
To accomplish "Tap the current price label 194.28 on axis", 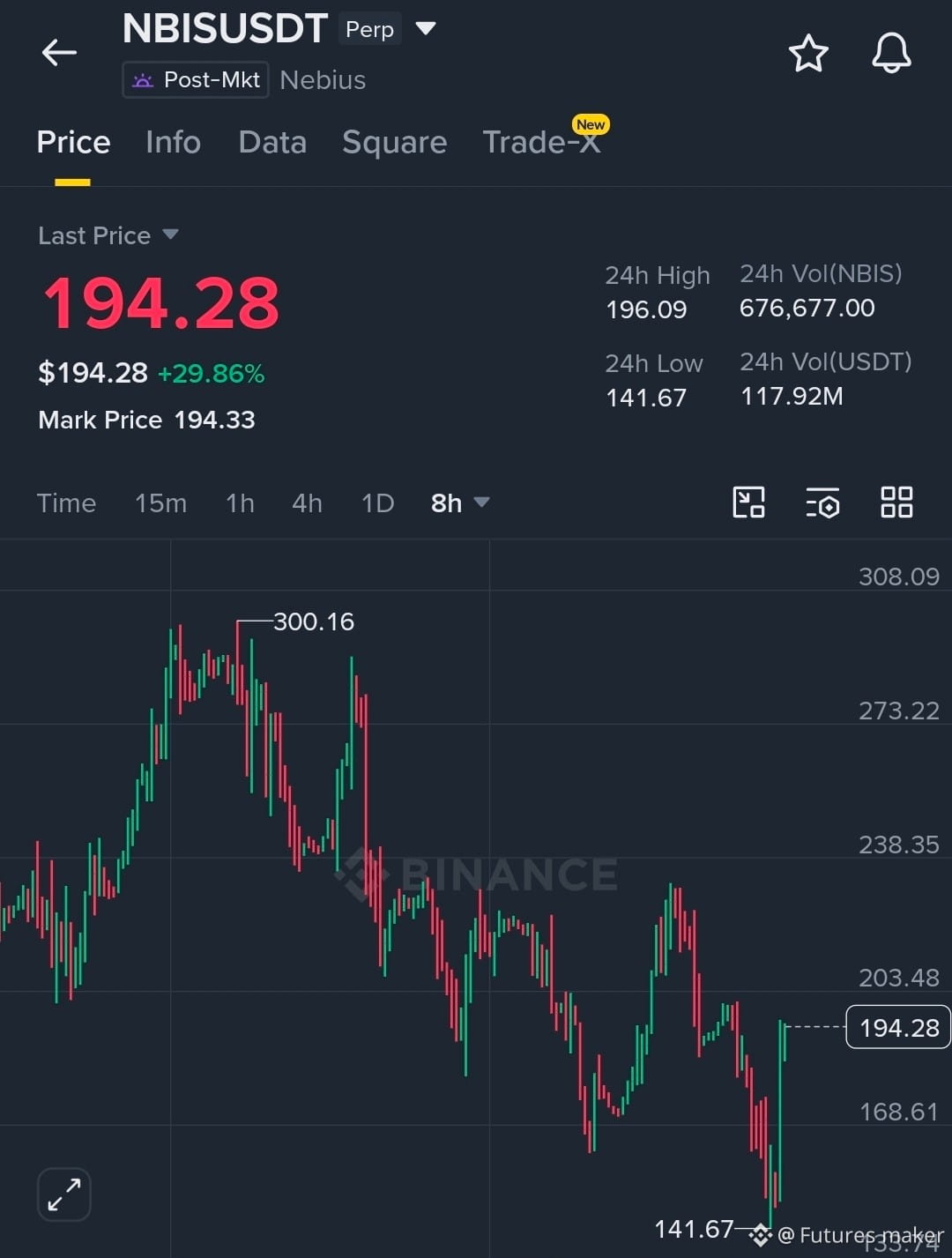I will point(898,1027).
